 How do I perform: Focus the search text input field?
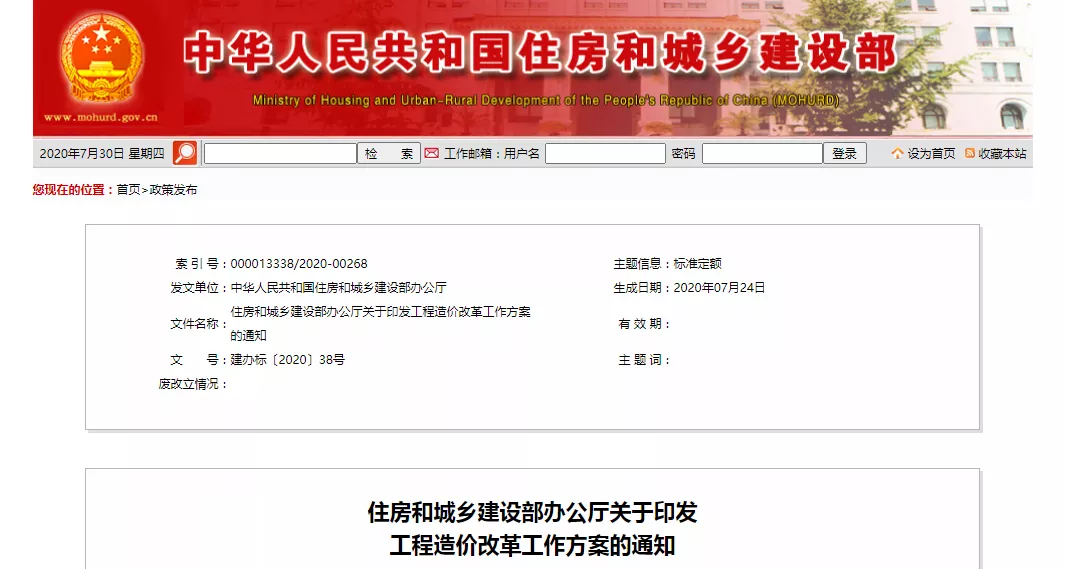[x=281, y=153]
